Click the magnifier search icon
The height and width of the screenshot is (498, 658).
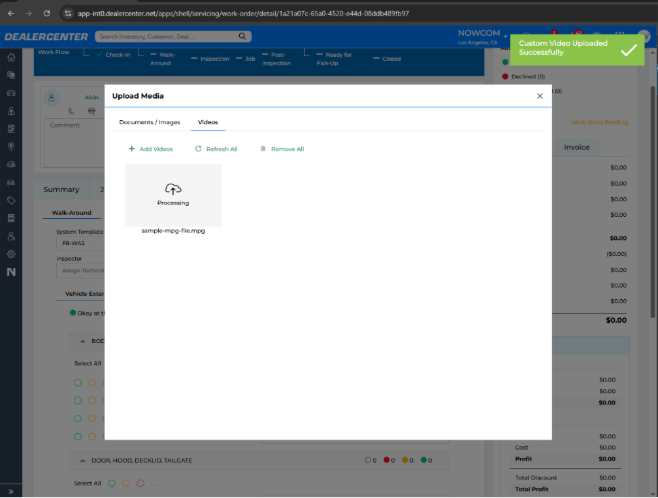coord(242,37)
